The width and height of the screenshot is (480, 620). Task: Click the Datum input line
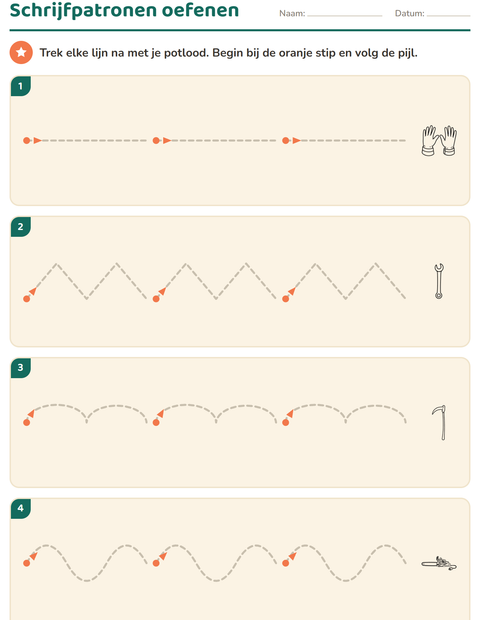point(448,16)
